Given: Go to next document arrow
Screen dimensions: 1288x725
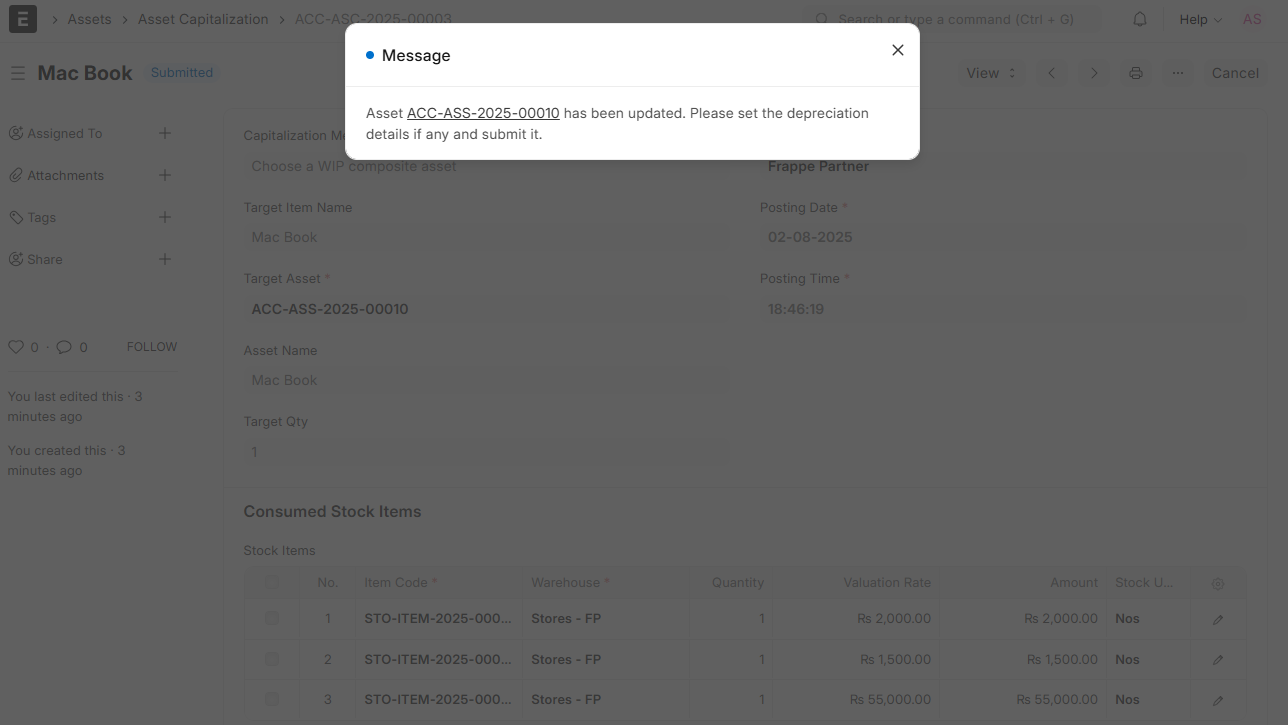Looking at the screenshot, I should [x=1094, y=73].
